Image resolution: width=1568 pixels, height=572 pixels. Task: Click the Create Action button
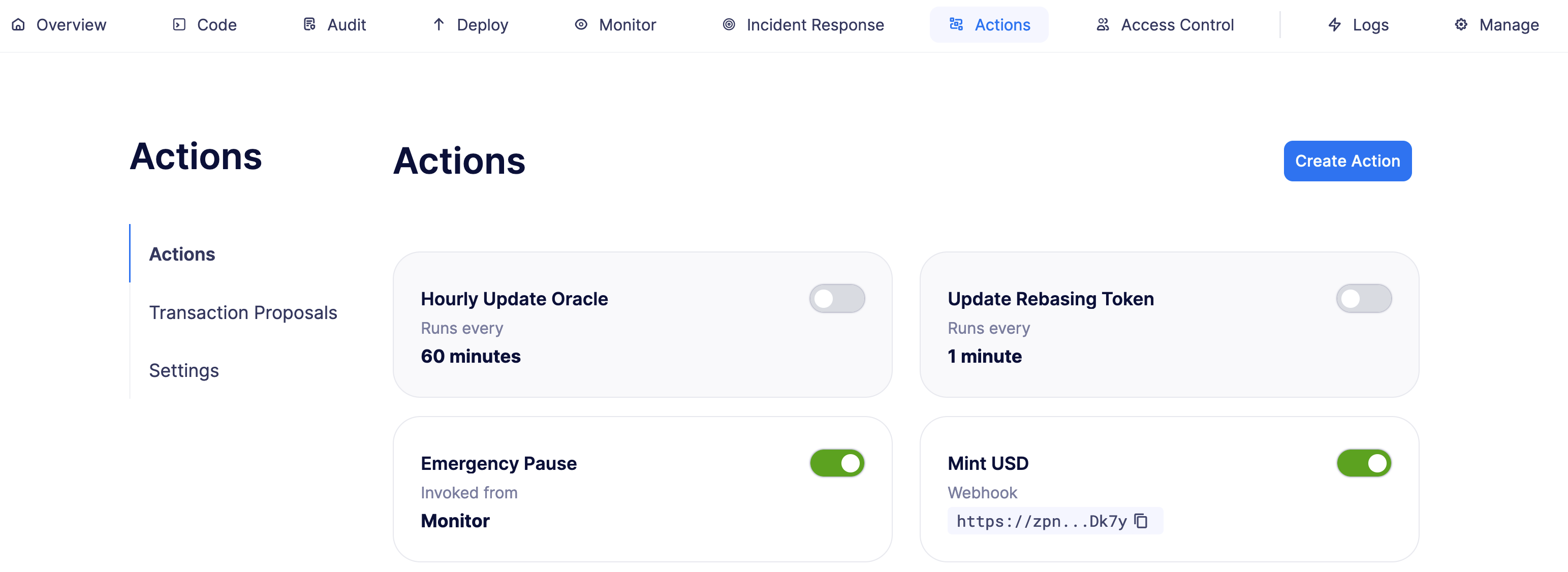tap(1347, 161)
